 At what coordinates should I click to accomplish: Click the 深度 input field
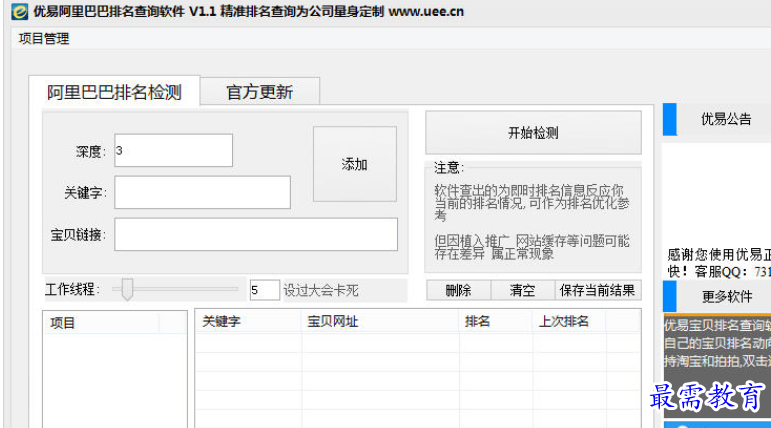tap(174, 150)
